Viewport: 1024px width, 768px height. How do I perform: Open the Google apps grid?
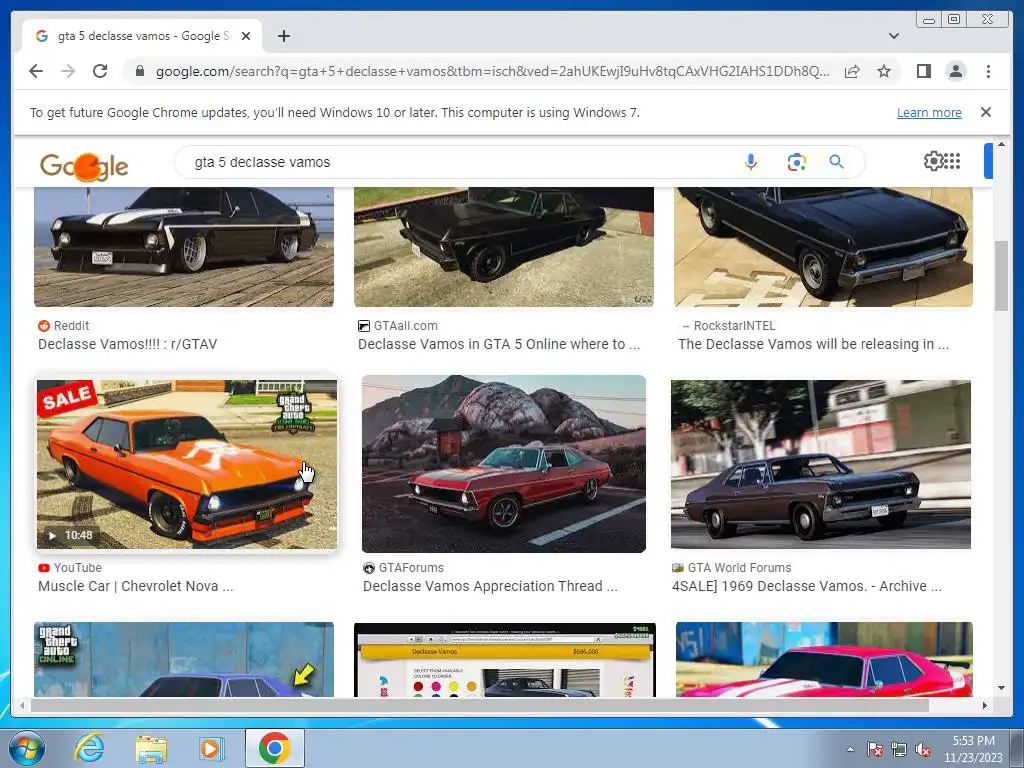pos(953,161)
